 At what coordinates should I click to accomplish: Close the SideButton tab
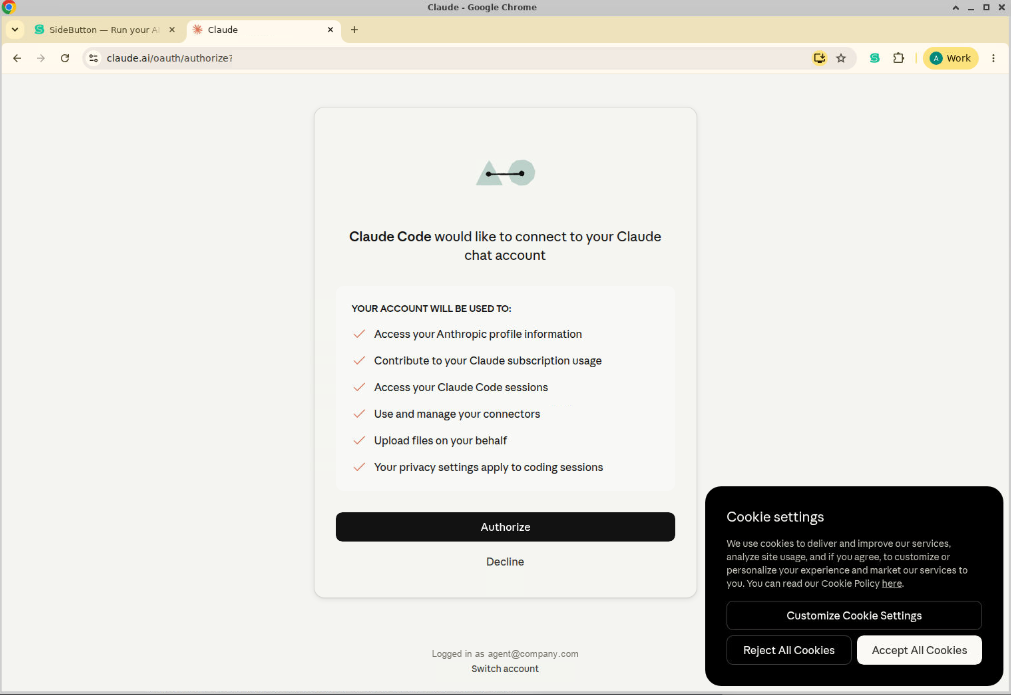click(172, 30)
